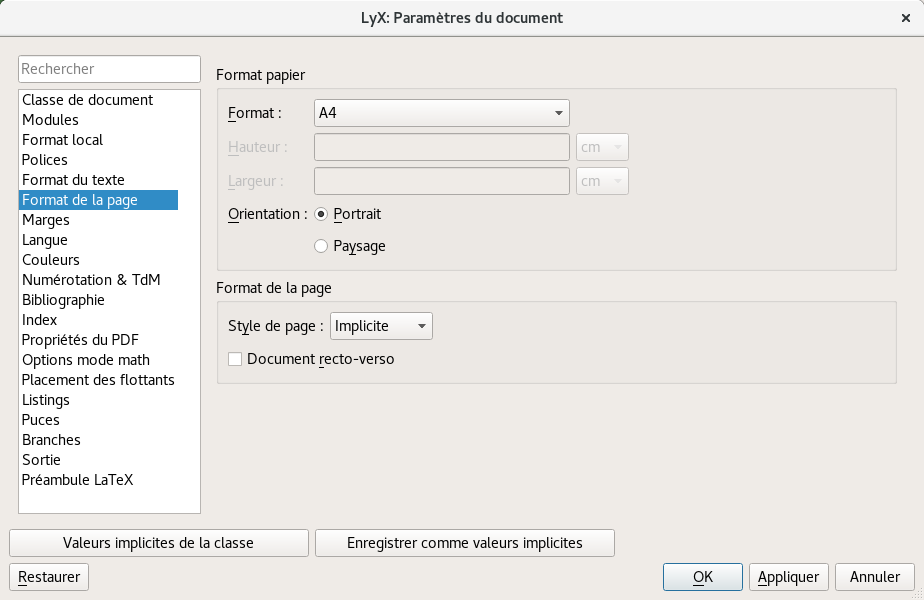Click the OK button
924x600 pixels.
pos(702,576)
